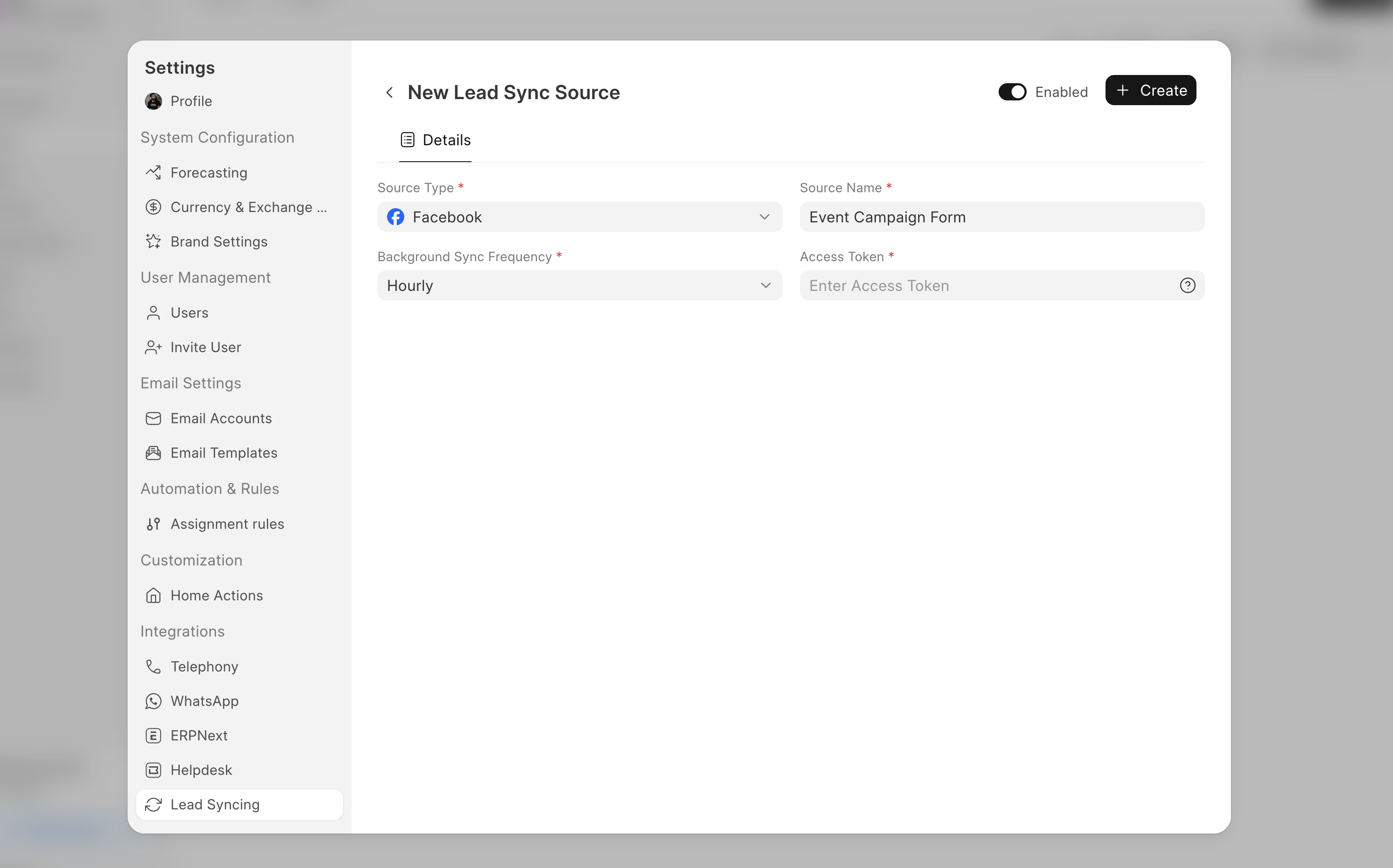This screenshot has width=1393, height=868.
Task: Open the Forecasting settings
Action: pyautogui.click(x=209, y=172)
